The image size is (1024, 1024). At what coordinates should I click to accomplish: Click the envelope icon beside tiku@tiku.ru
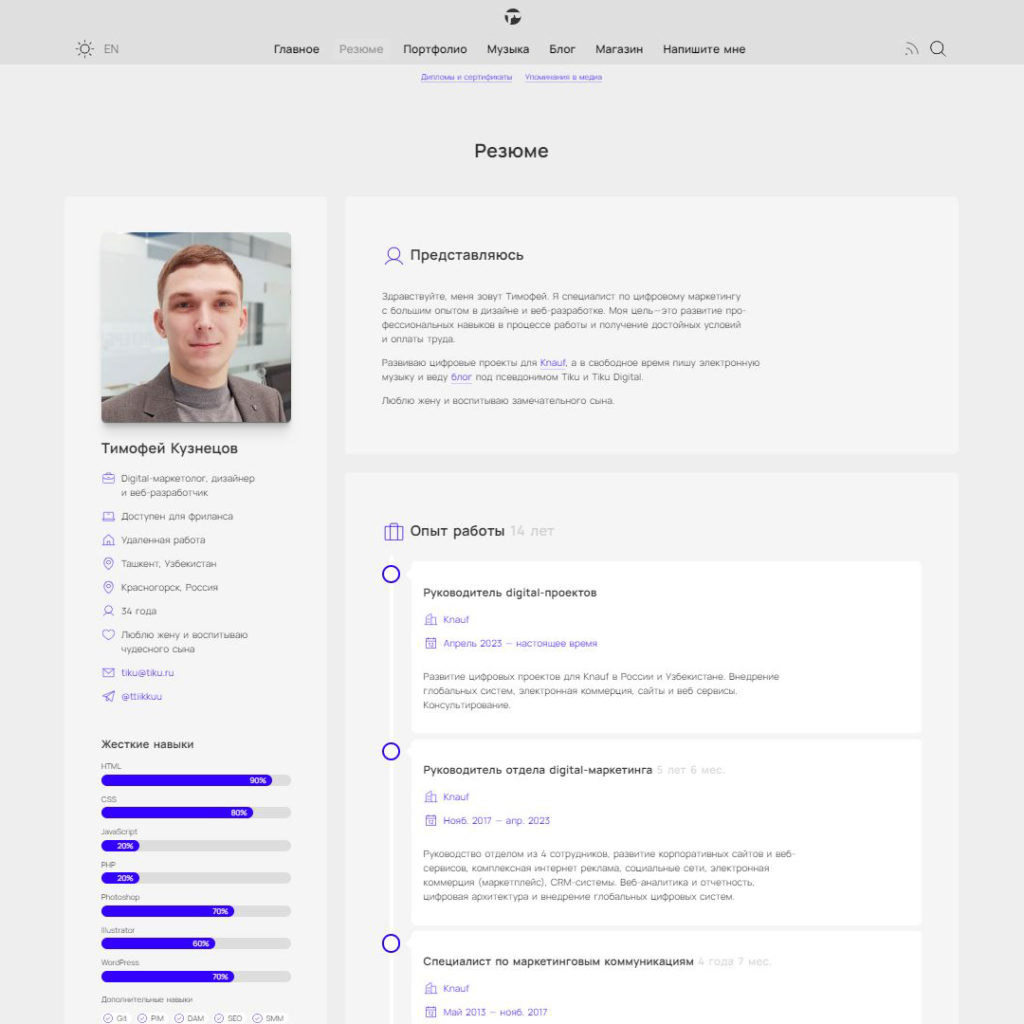108,672
